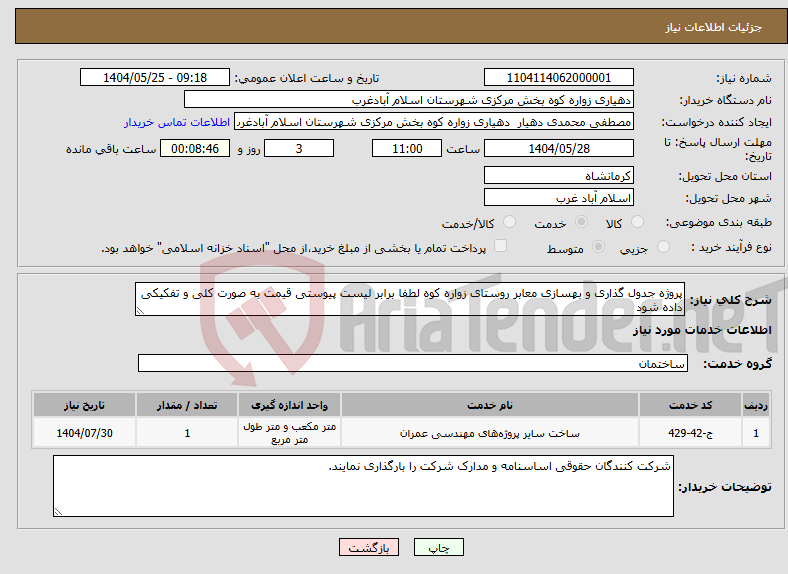Click the بازگشت (back) button
Viewport: 788px width, 574px height.
tap(369, 547)
